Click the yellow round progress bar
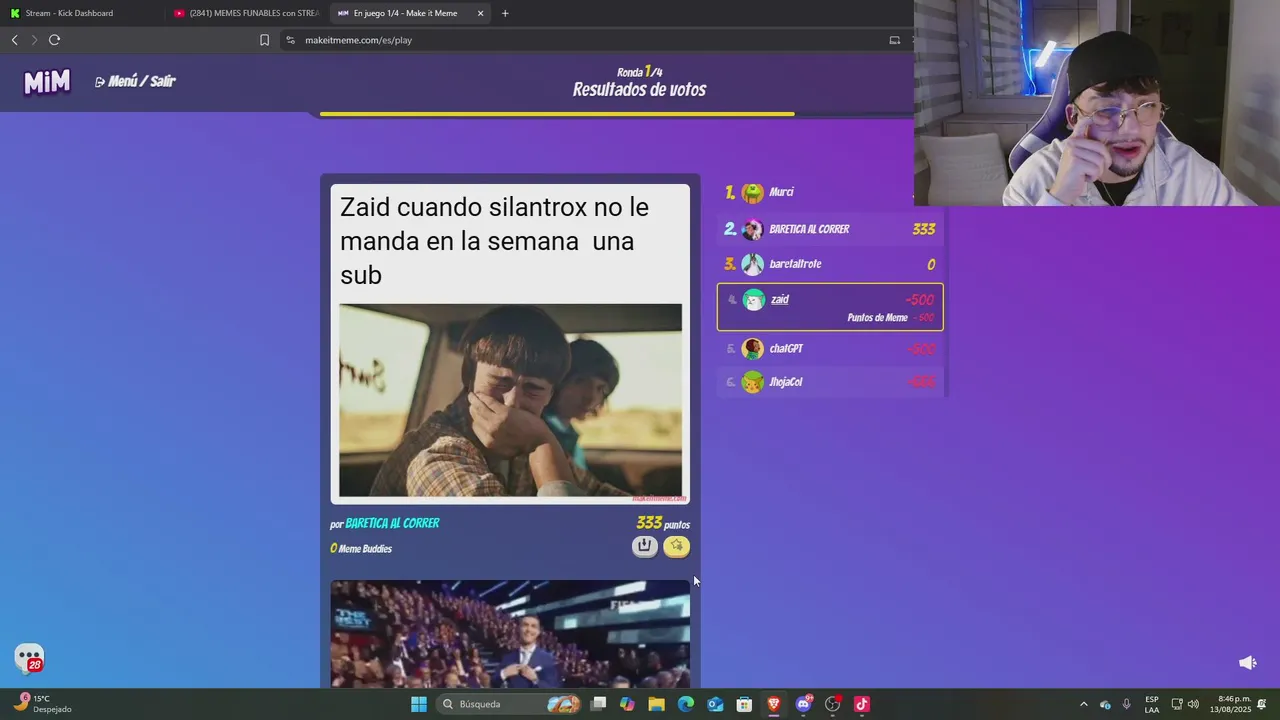Screen dimensions: 1280x720 tap(557, 114)
